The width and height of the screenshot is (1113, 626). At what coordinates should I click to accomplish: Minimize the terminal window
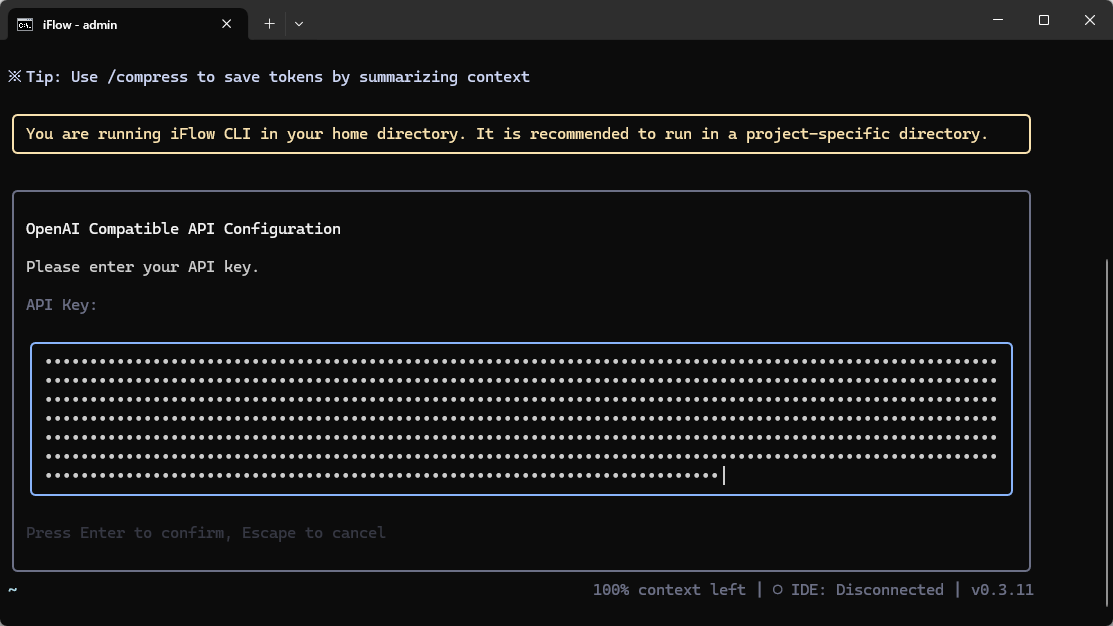tap(998, 20)
